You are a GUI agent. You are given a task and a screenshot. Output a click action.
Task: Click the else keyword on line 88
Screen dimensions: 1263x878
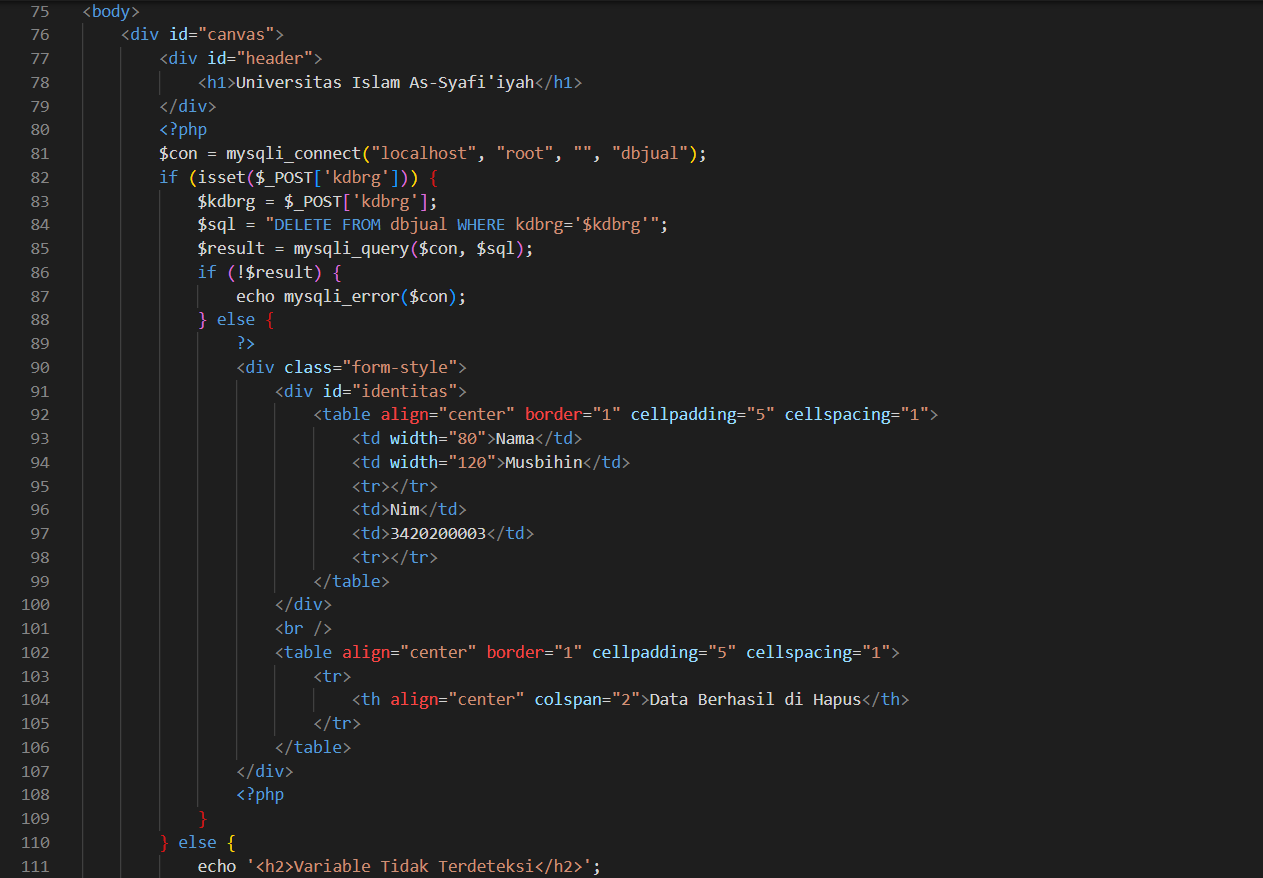coord(236,320)
